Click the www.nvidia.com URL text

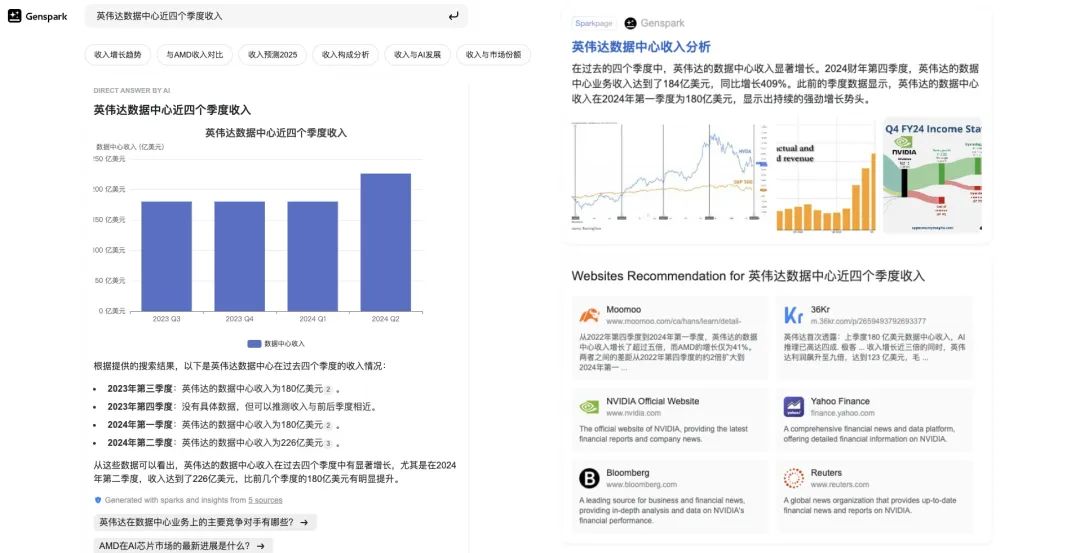tap(633, 413)
